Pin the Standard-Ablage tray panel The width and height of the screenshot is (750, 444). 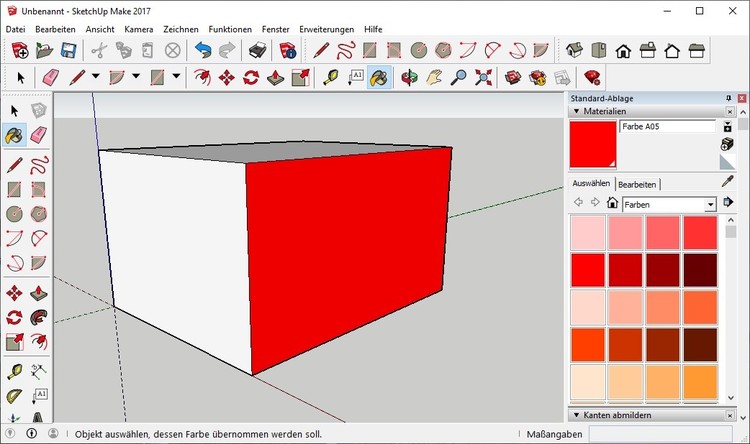pyautogui.click(x=728, y=98)
